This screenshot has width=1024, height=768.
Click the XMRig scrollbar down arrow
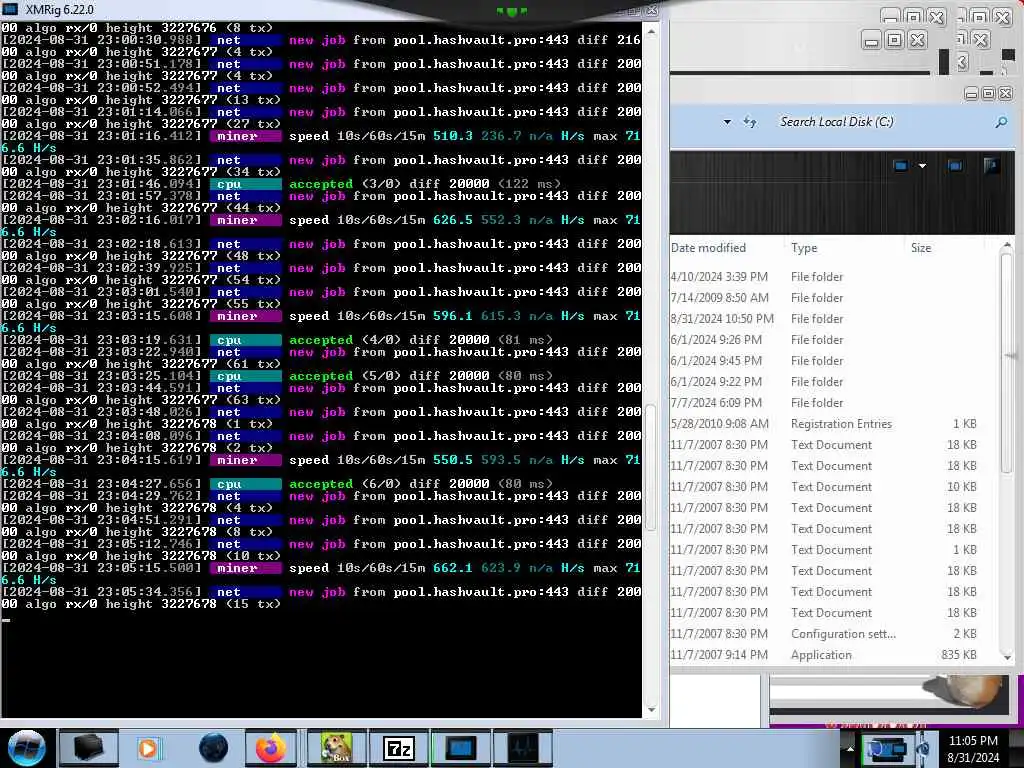(651, 710)
